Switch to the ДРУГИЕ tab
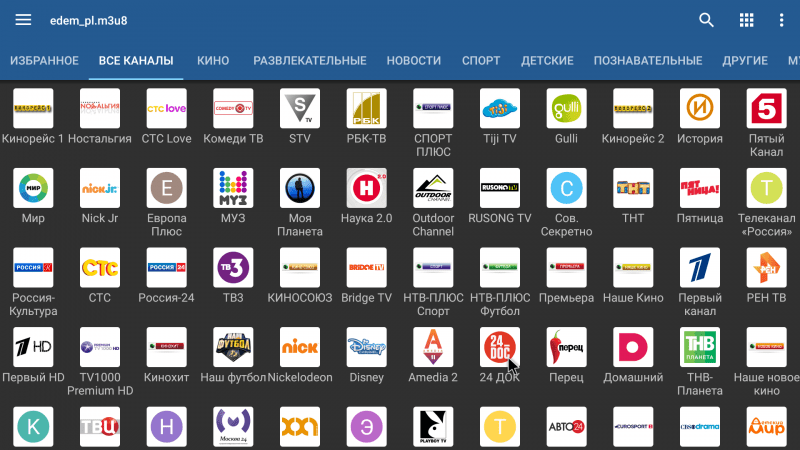Screen dimensions: 800x450 click(745, 61)
